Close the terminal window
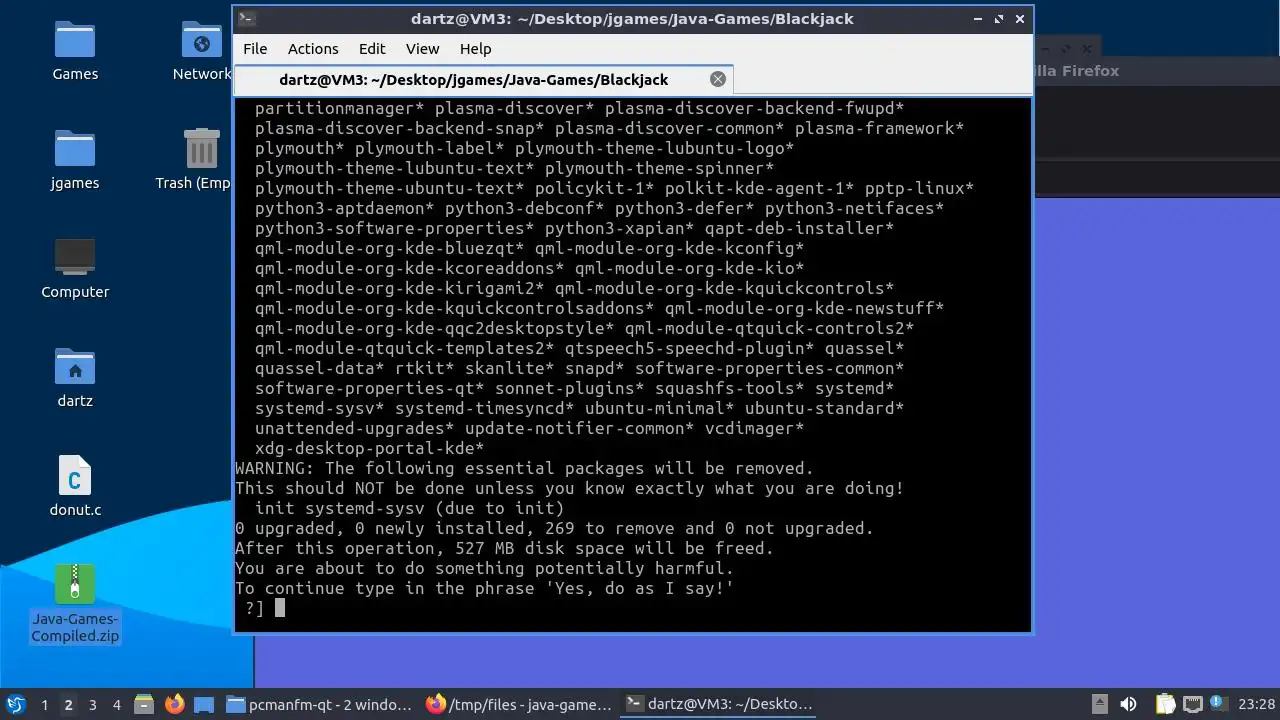Image resolution: width=1280 pixels, height=720 pixels. click(x=1020, y=18)
